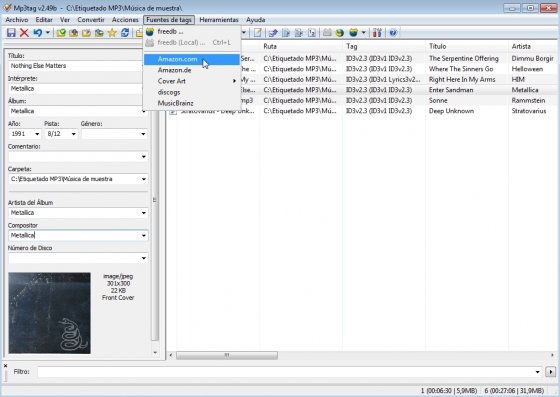Click the file list scrollbar right arrow
Image resolution: width=560 pixels, height=397 pixels.
pos(552,355)
